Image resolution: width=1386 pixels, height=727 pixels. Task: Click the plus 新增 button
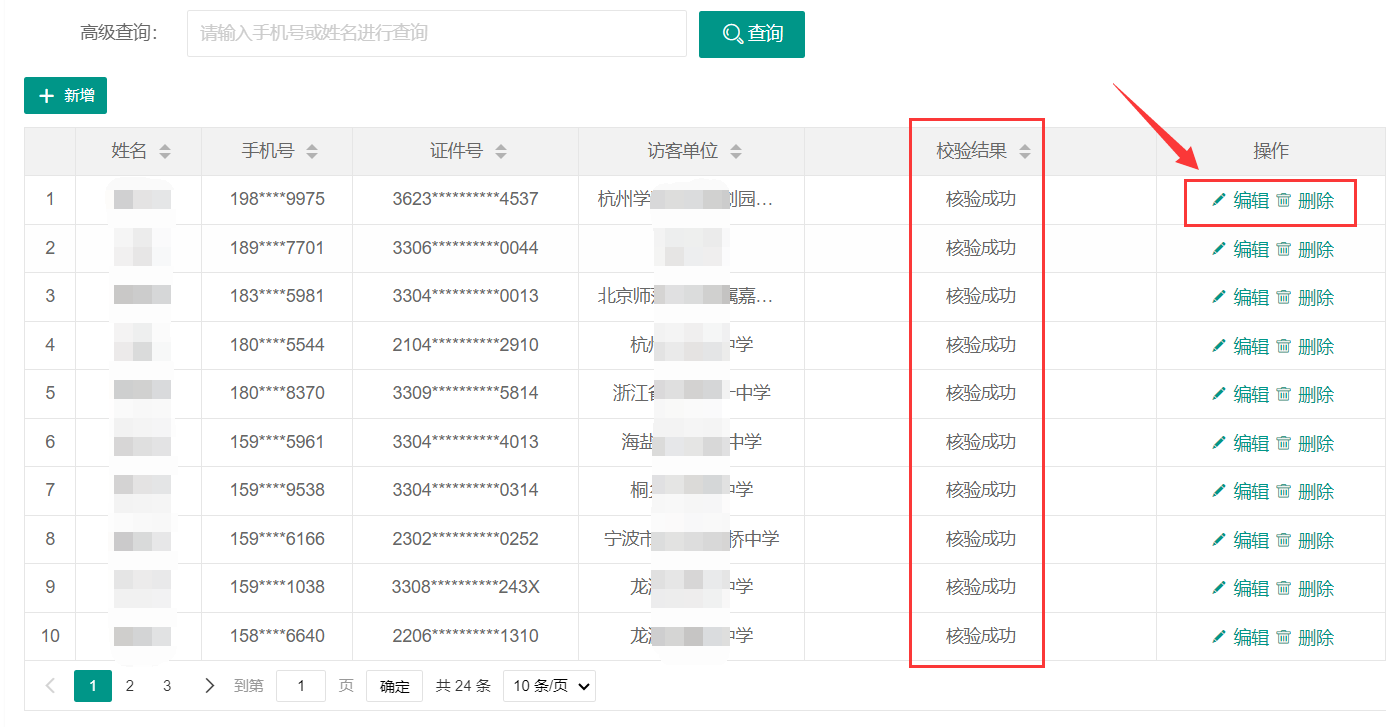coord(66,96)
